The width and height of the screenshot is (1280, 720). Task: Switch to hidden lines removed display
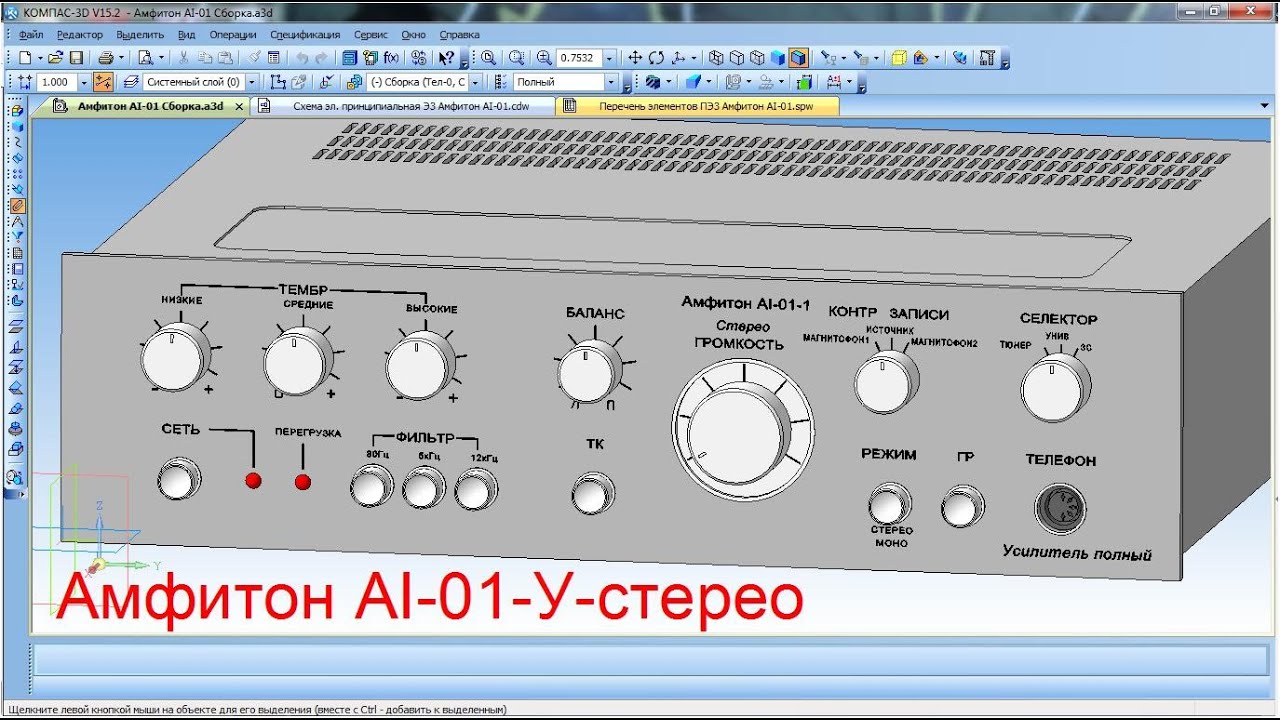click(x=737, y=58)
